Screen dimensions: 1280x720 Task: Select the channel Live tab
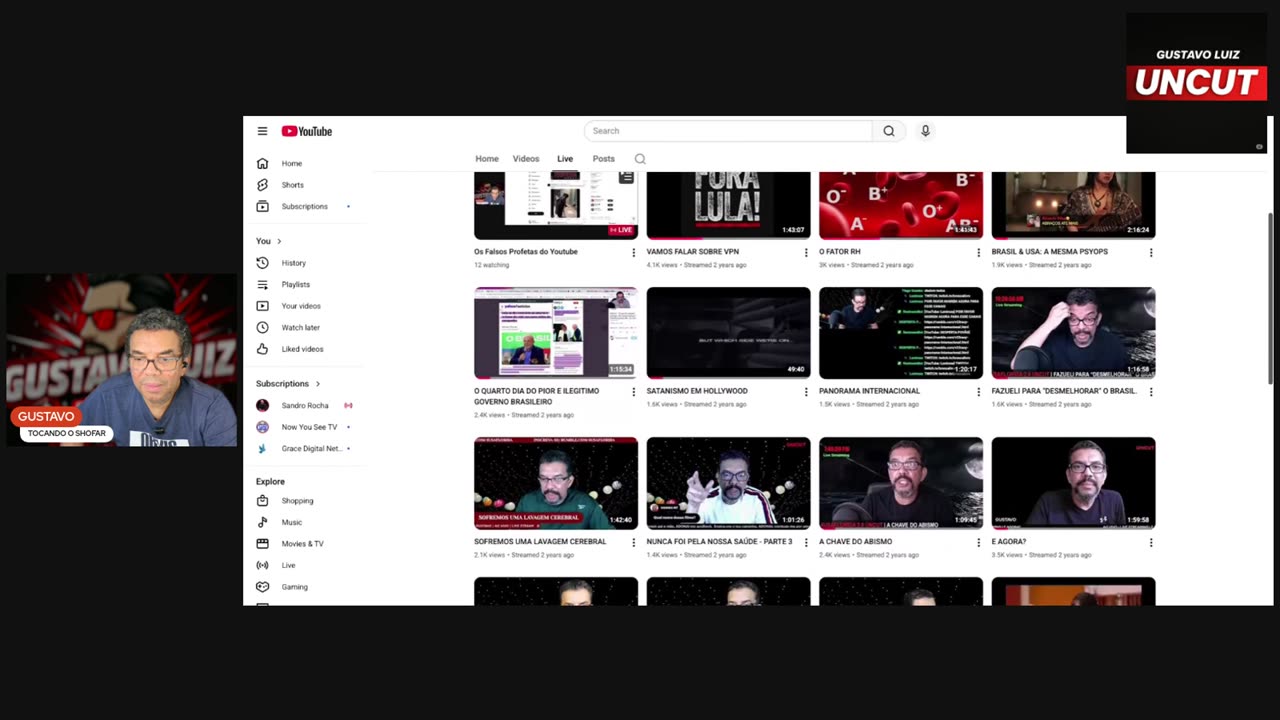pos(565,159)
